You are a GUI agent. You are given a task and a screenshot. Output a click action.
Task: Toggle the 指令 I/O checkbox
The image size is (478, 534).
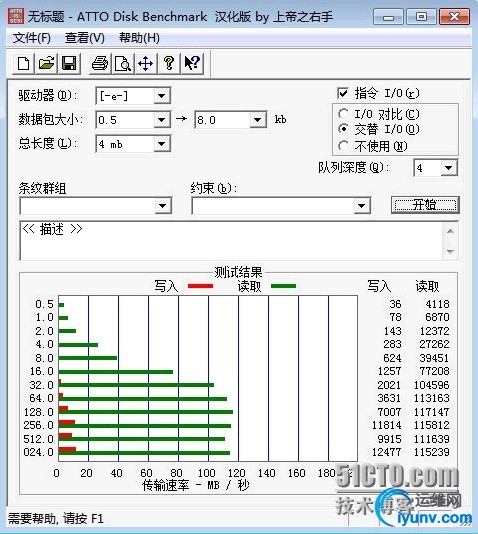(x=343, y=93)
